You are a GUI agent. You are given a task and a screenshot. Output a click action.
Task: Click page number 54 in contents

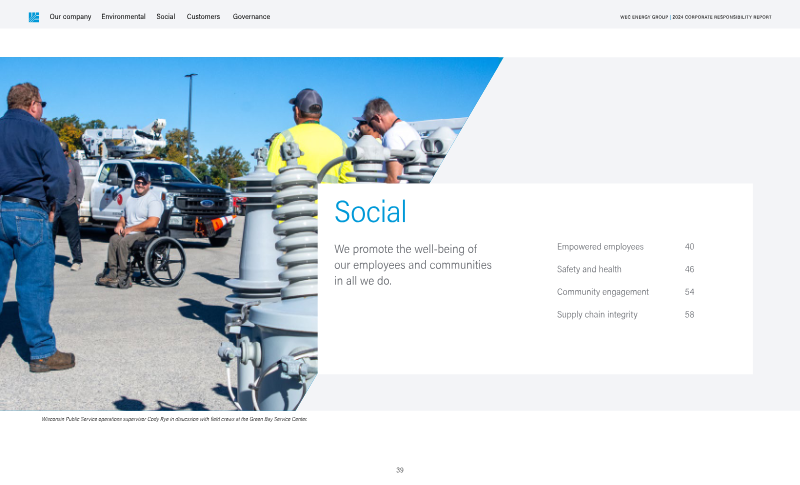click(x=689, y=292)
